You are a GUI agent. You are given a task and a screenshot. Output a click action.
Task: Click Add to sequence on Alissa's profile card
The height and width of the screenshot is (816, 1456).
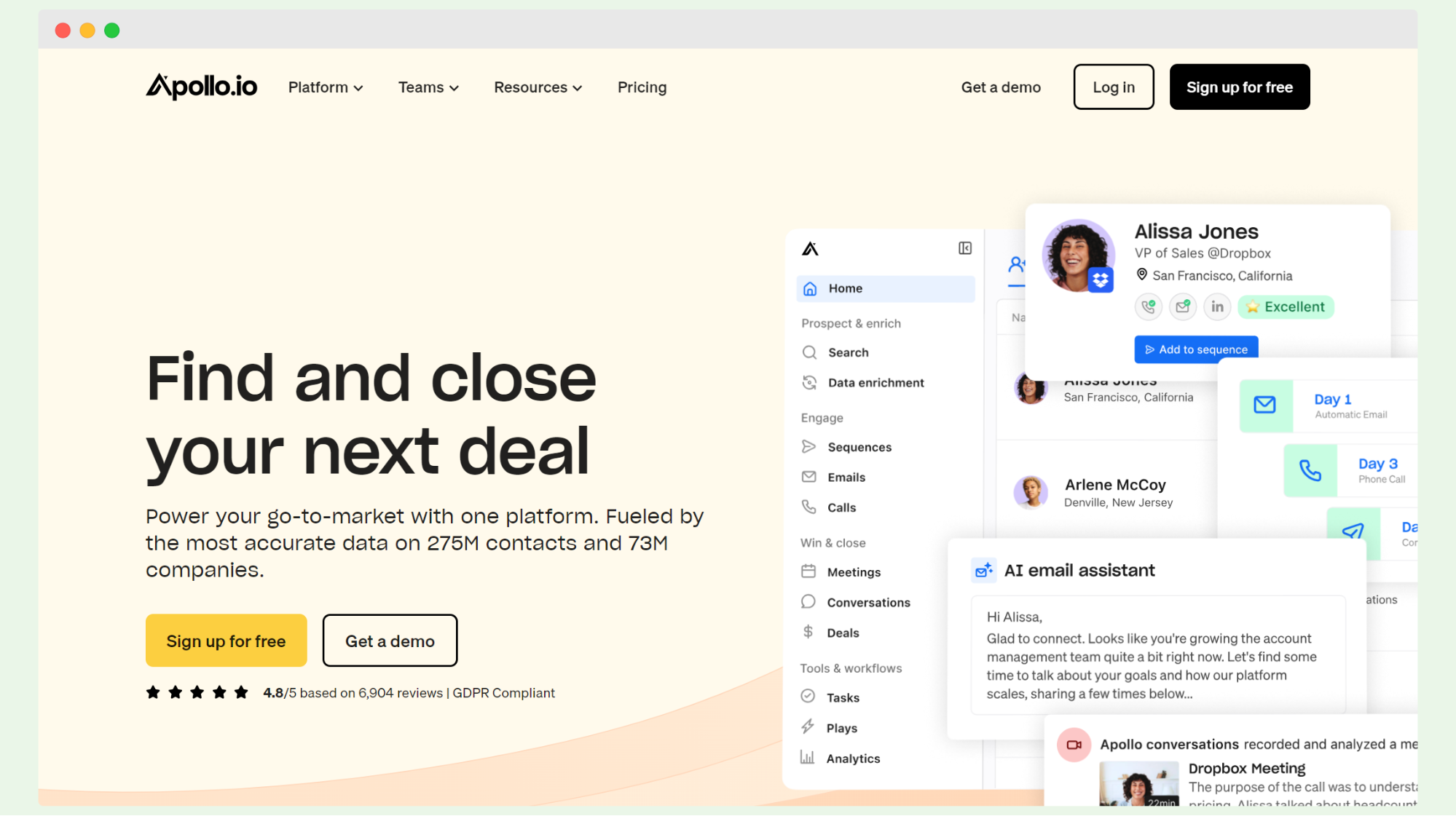[1195, 349]
